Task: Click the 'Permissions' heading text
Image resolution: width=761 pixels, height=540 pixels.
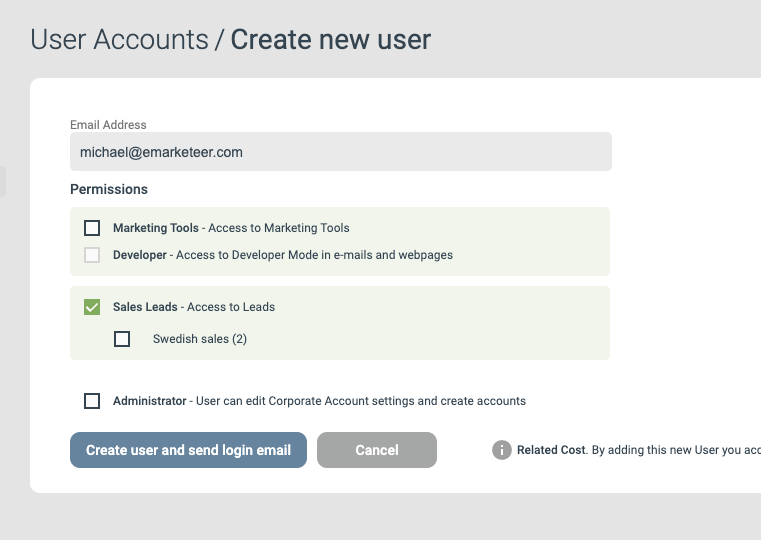Action: pos(109,189)
